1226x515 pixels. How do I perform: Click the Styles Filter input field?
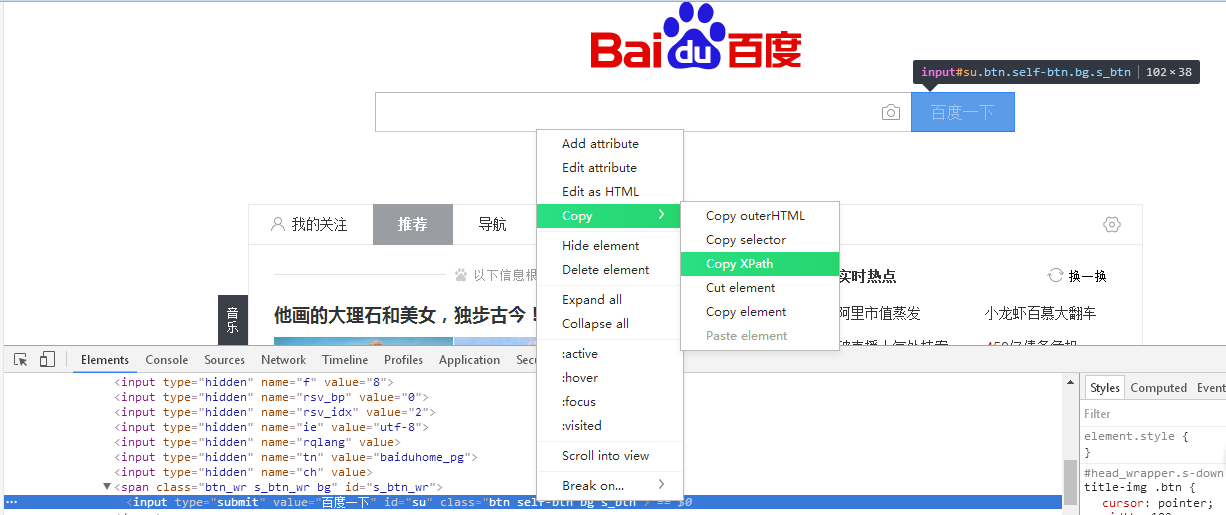tap(1155, 413)
